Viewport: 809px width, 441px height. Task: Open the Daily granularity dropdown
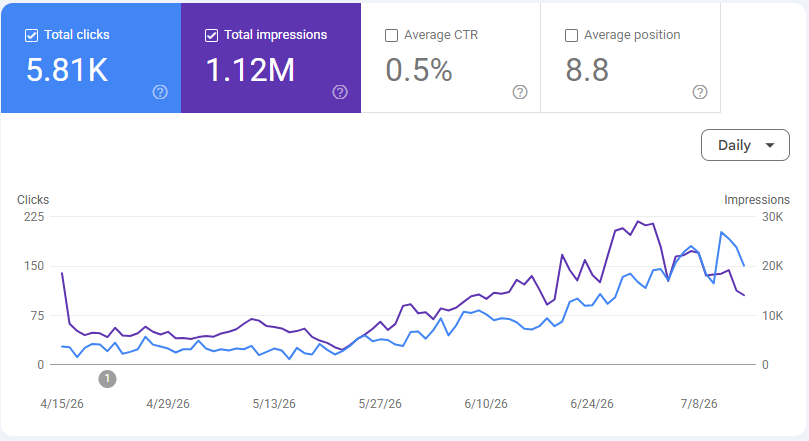pyautogui.click(x=745, y=145)
